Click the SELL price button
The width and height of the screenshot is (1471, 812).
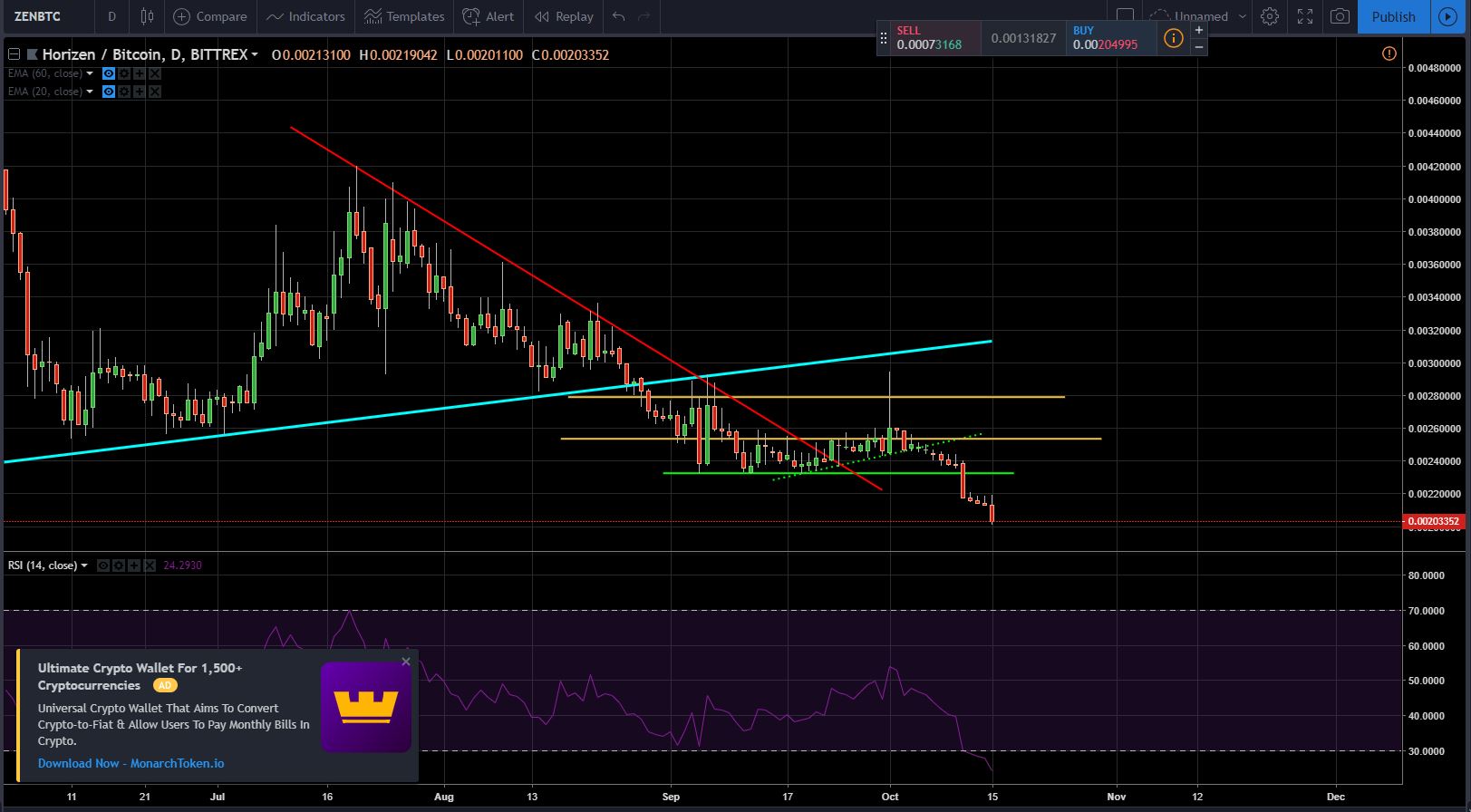[x=935, y=38]
